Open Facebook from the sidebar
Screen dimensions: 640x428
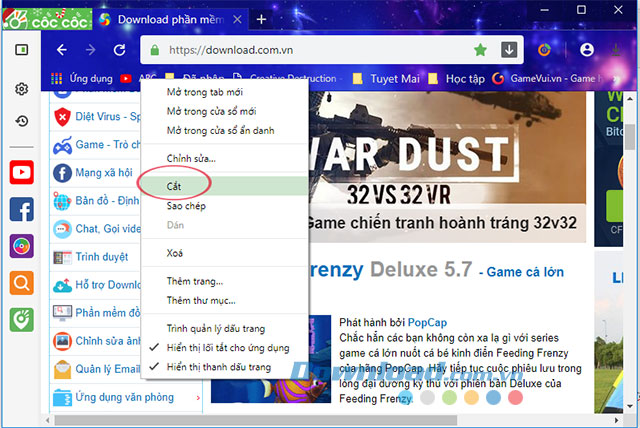21,209
